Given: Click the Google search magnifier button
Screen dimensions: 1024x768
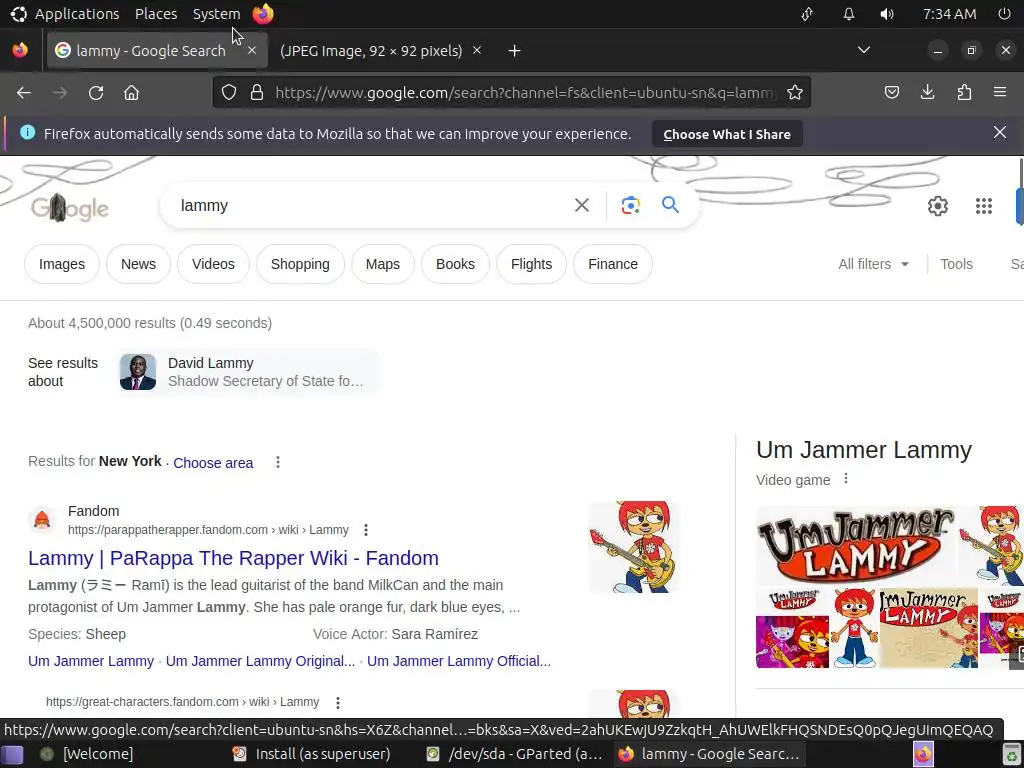Looking at the screenshot, I should [670, 205].
